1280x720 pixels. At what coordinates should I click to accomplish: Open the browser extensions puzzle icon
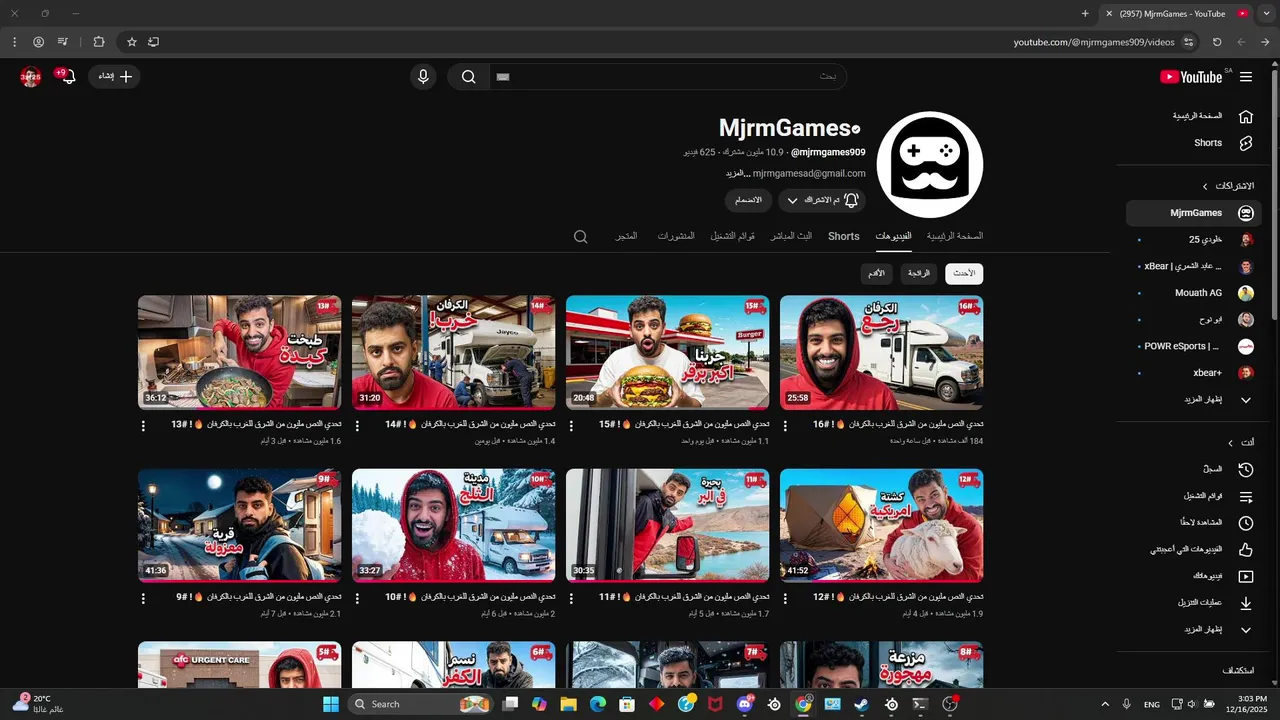[x=98, y=42]
